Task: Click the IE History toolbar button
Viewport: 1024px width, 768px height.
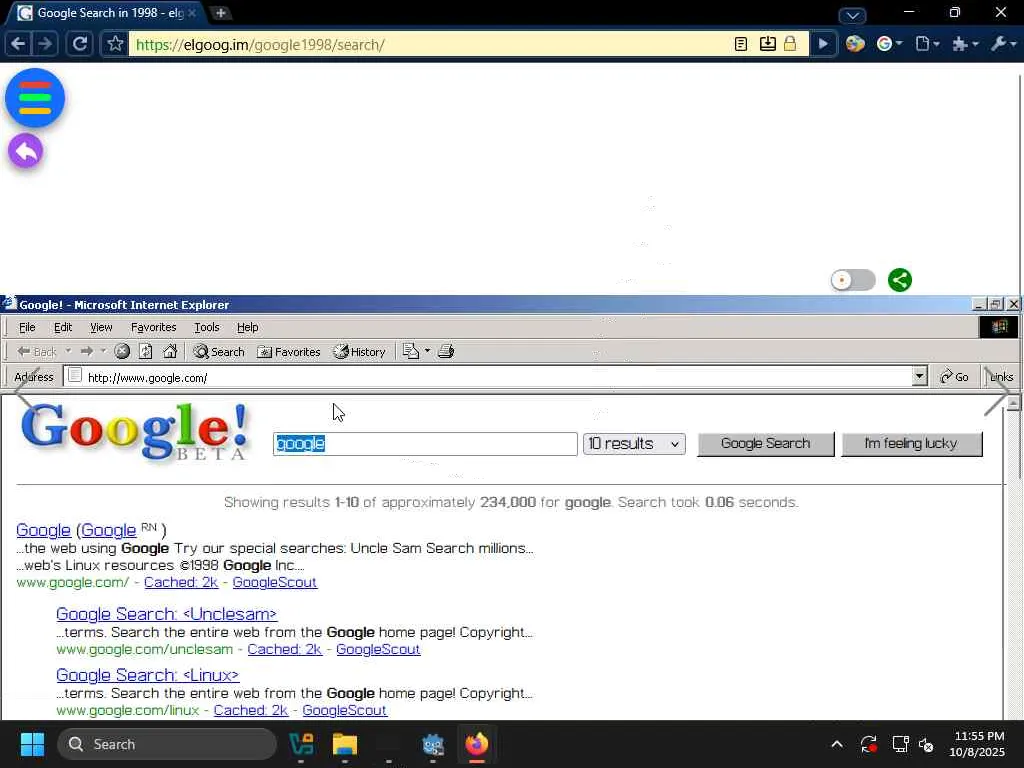Action: tap(359, 351)
